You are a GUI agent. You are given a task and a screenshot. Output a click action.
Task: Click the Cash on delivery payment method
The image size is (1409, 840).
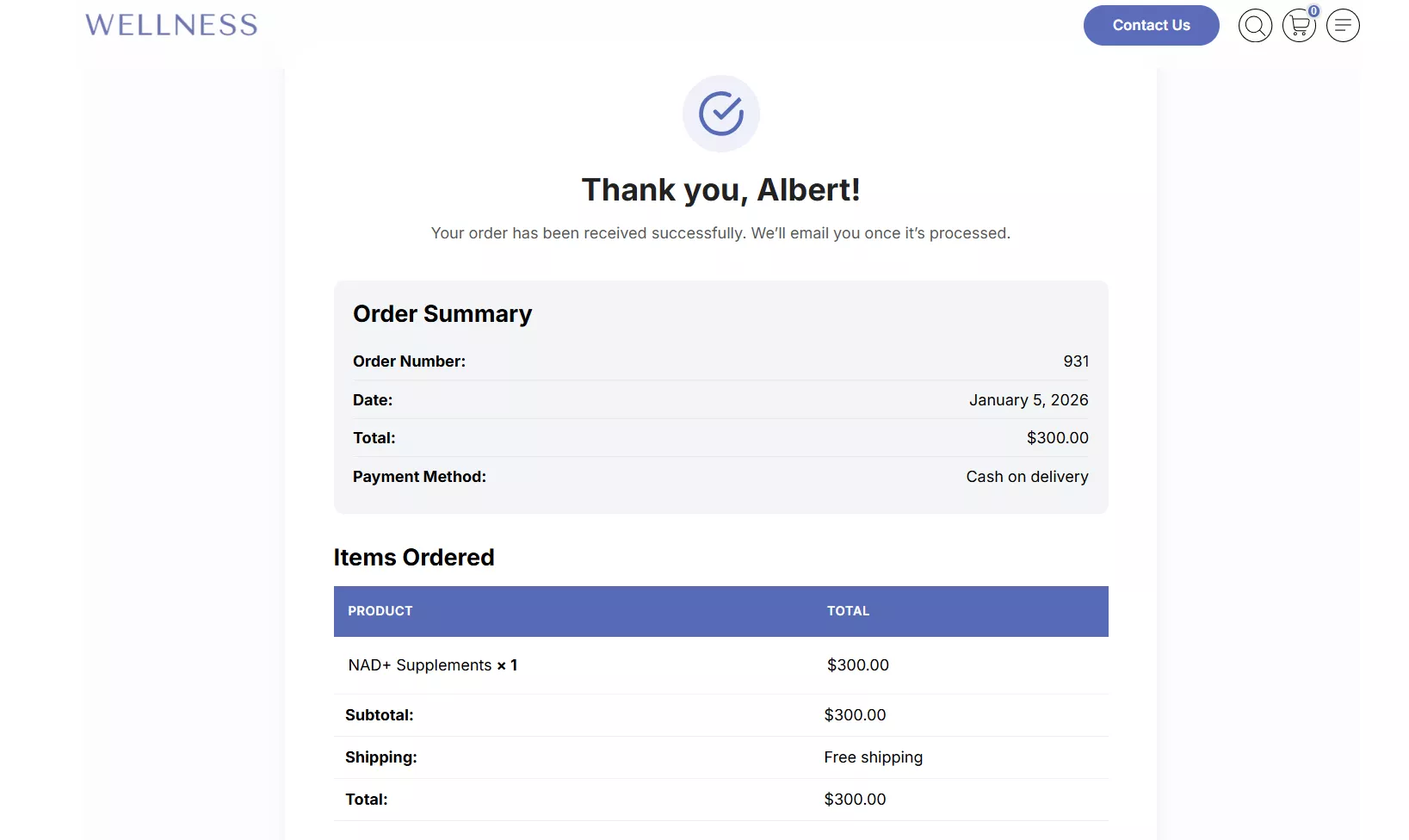pyautogui.click(x=1026, y=476)
